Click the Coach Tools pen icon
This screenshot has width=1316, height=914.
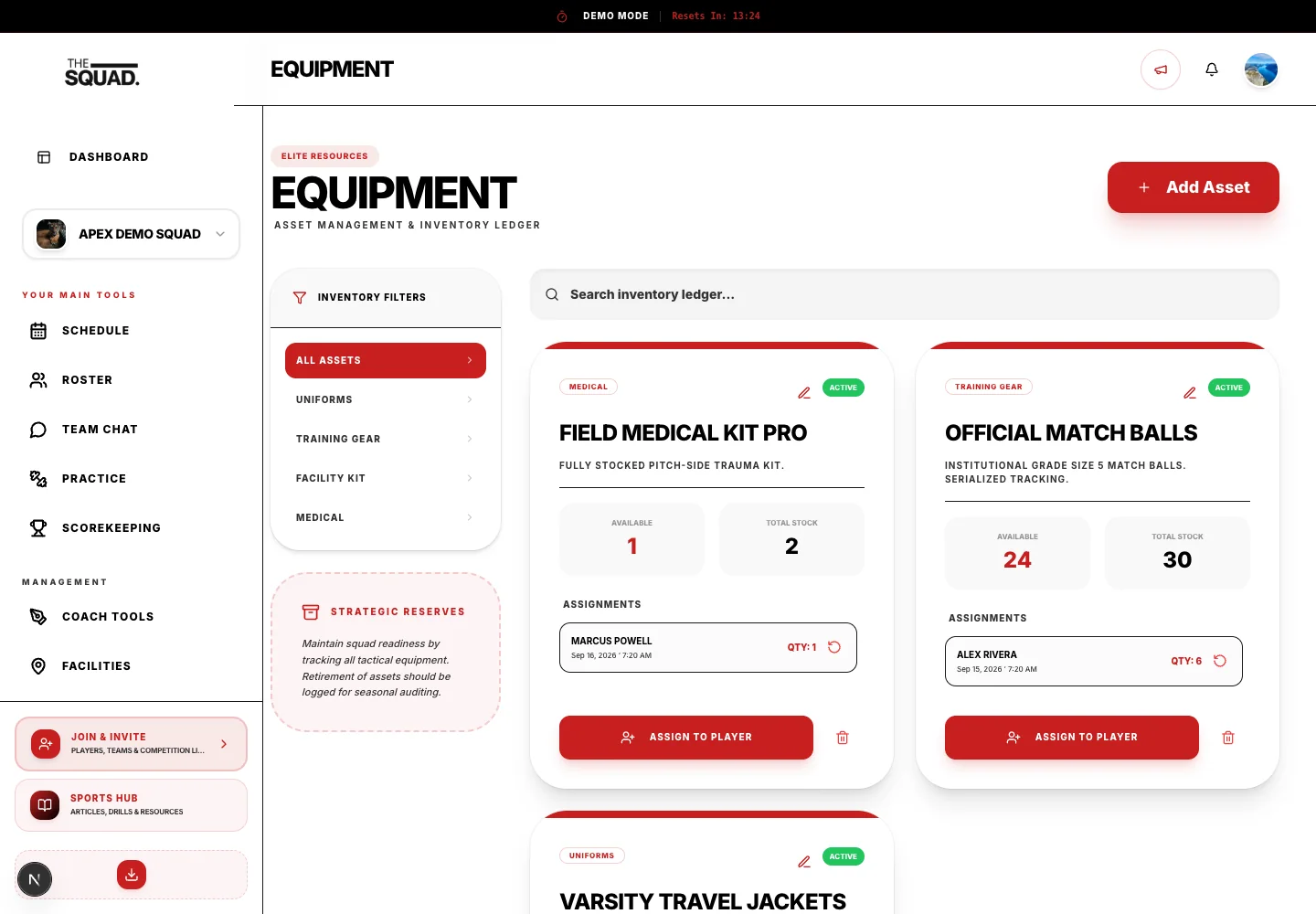click(38, 617)
